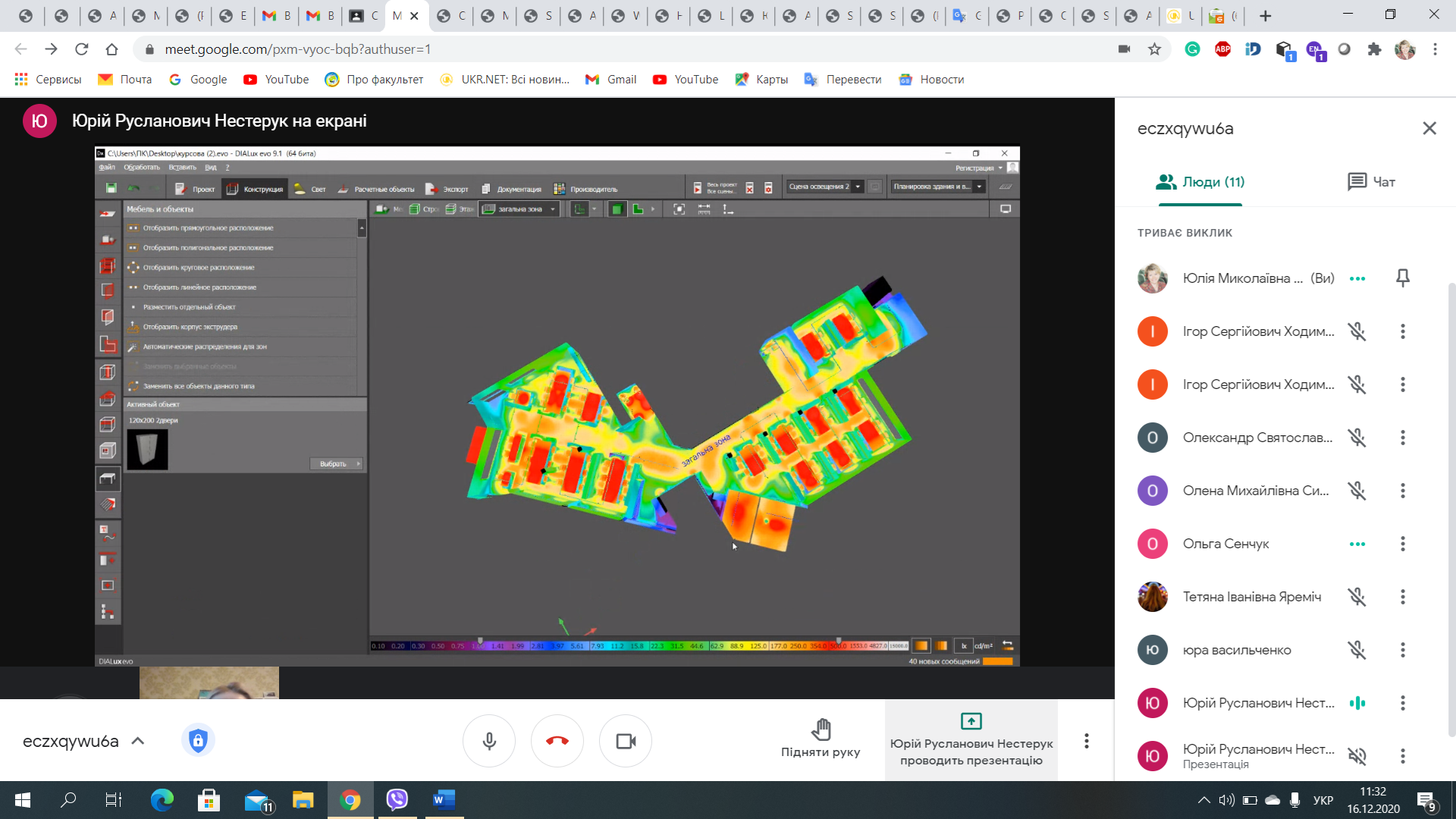Switch to the Люди (11) tab
The image size is (1456, 819).
(x=1200, y=182)
